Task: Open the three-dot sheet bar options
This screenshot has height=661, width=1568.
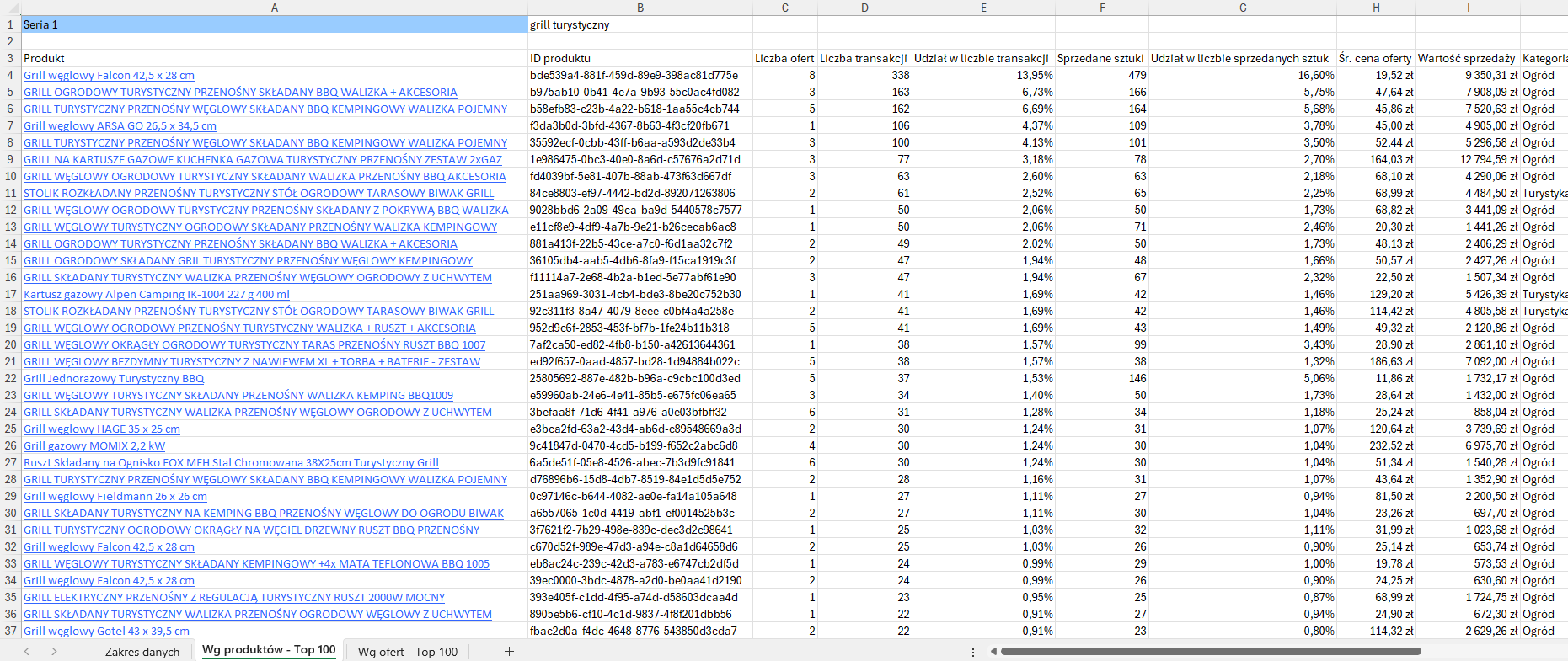Action: (973, 652)
